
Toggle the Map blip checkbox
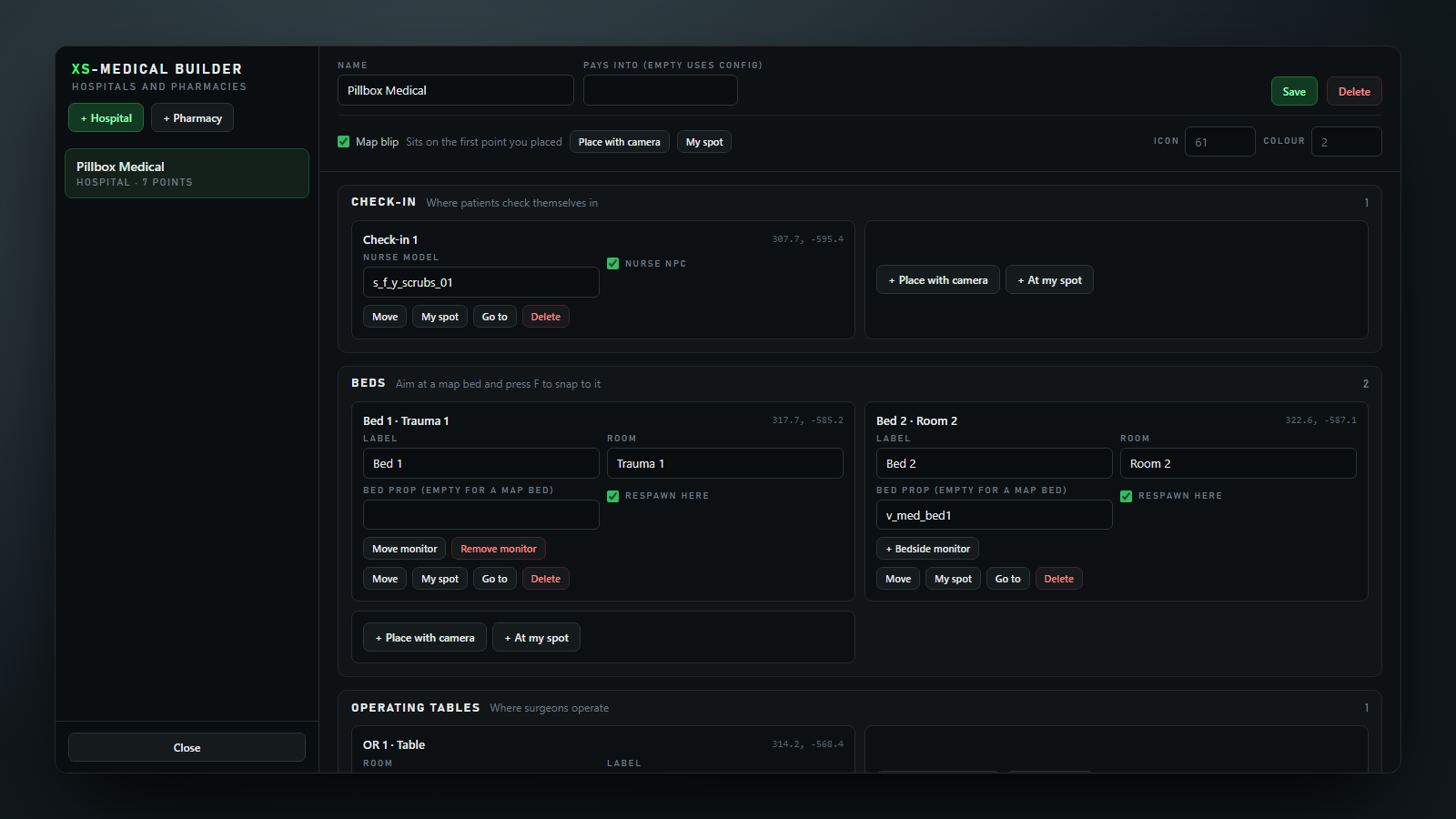click(343, 141)
